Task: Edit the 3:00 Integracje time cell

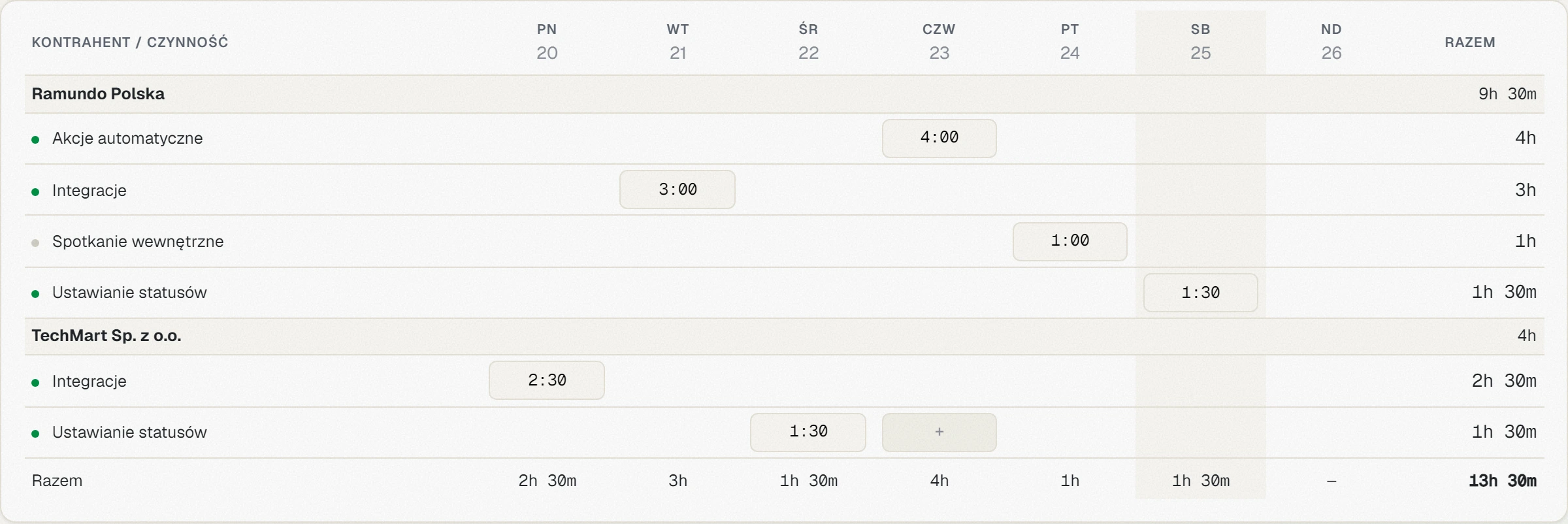Action: point(678,189)
